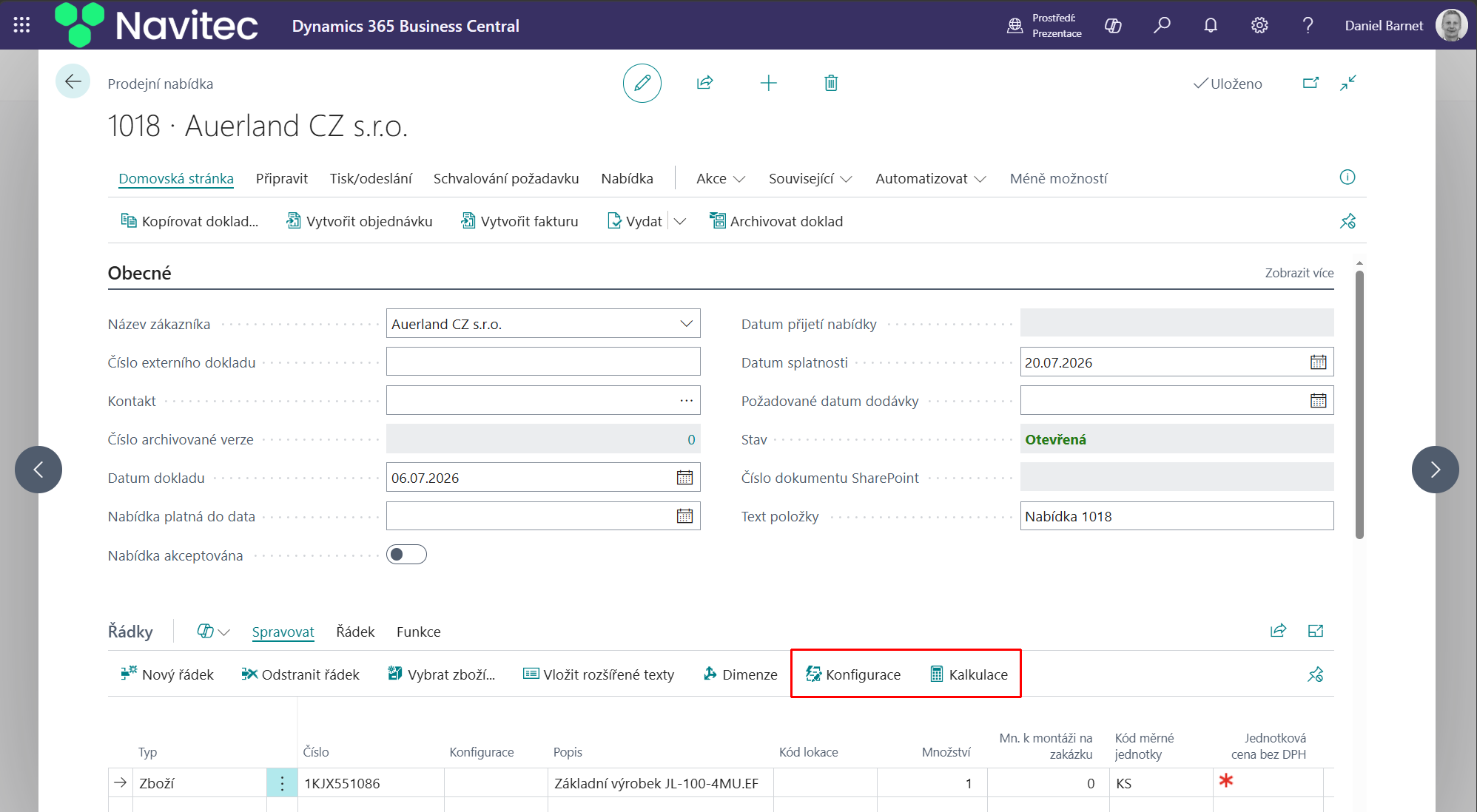Click the Zobrazit více link
The image size is (1477, 812).
click(x=1299, y=273)
